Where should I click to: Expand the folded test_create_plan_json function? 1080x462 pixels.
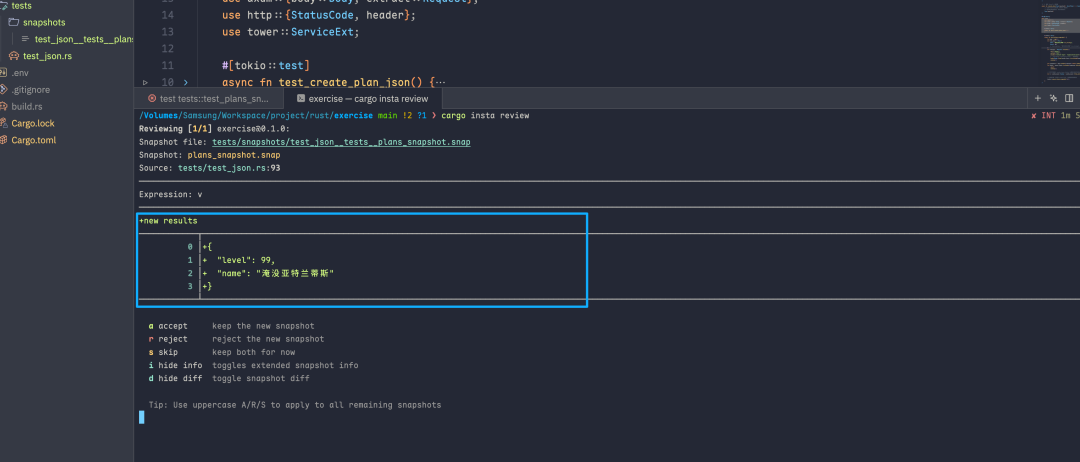click(x=185, y=83)
